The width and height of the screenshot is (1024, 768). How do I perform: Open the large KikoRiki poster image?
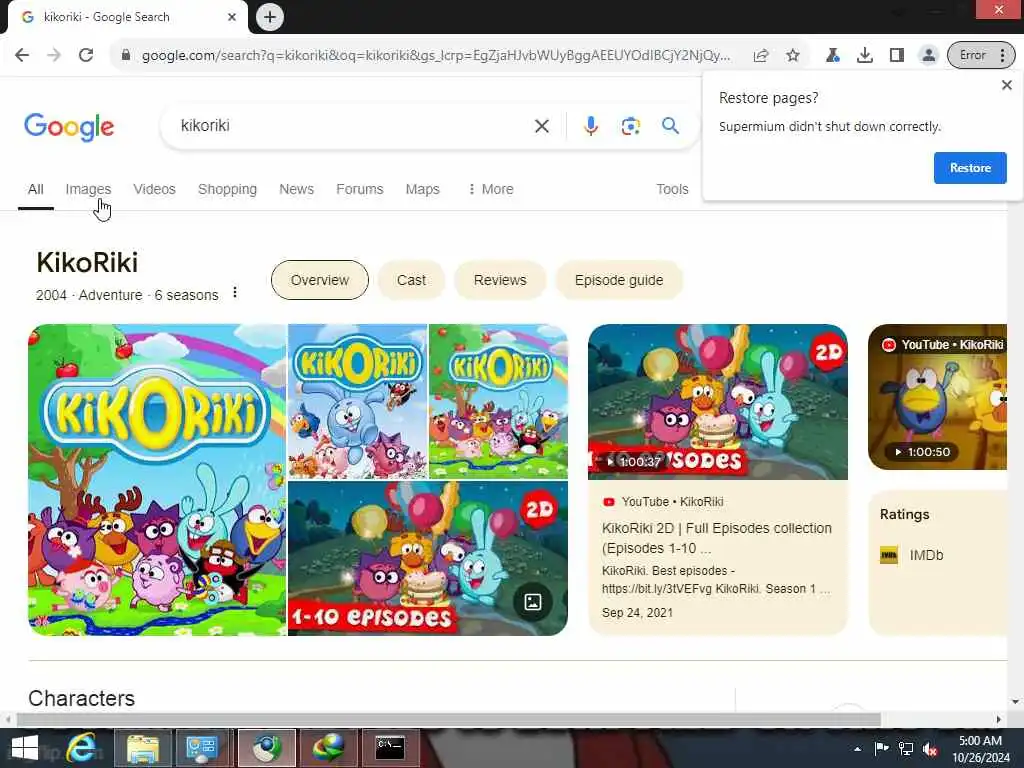point(157,480)
